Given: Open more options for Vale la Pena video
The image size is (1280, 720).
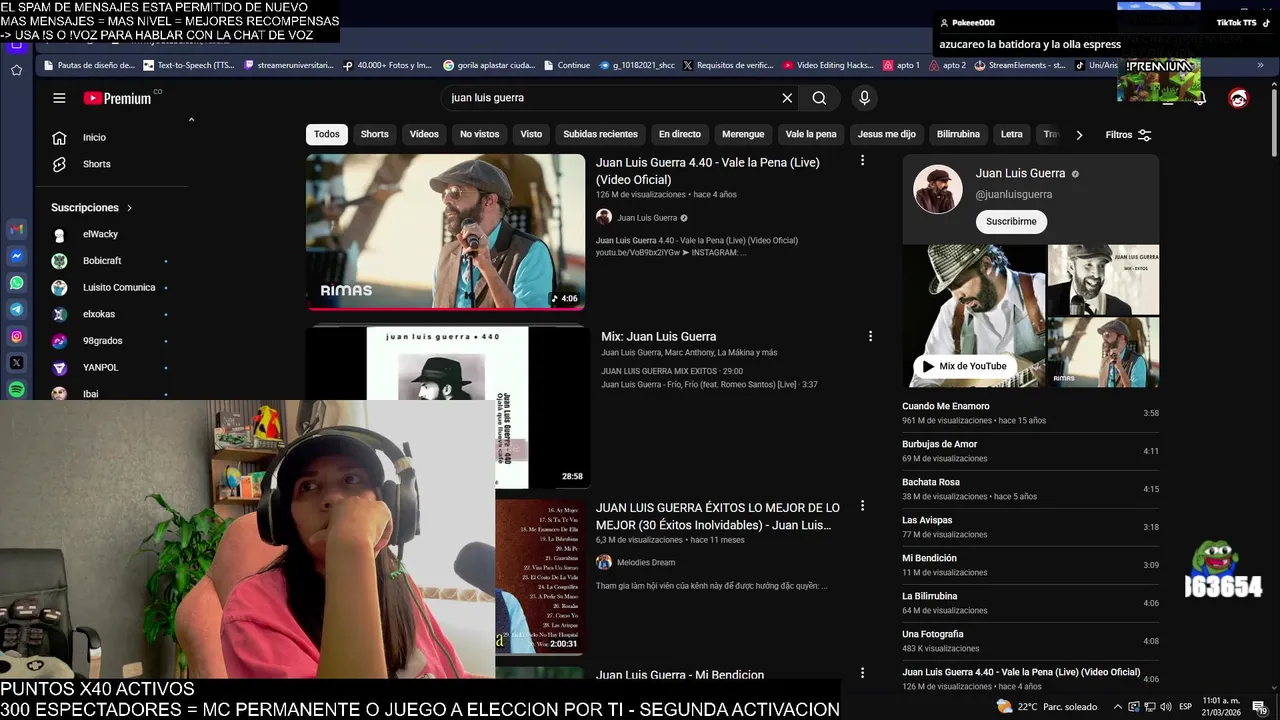Looking at the screenshot, I should (x=862, y=161).
